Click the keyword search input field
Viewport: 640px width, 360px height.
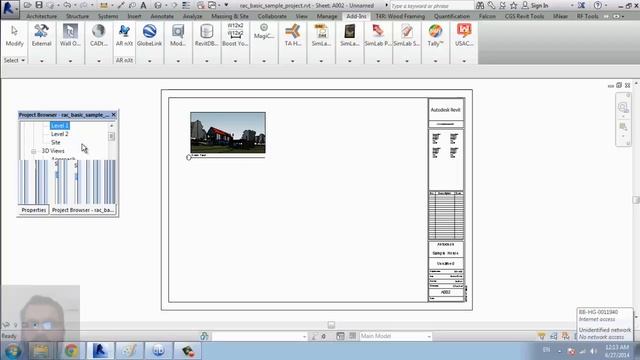(x=432, y=6)
